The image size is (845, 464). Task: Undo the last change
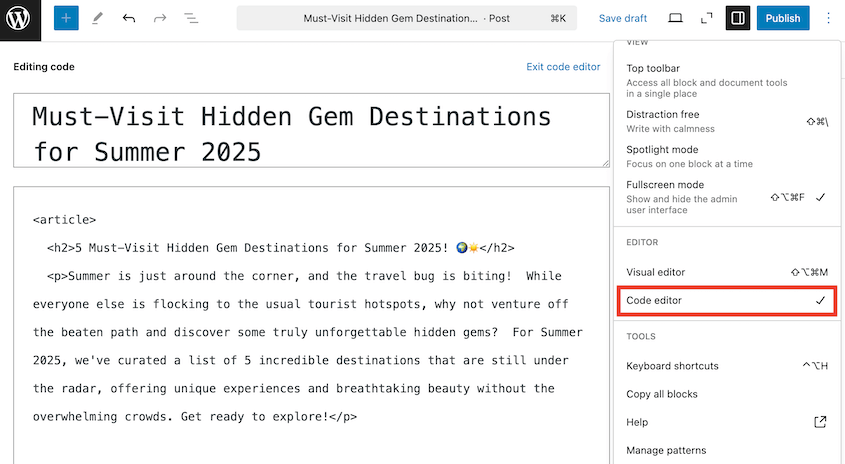coord(129,18)
